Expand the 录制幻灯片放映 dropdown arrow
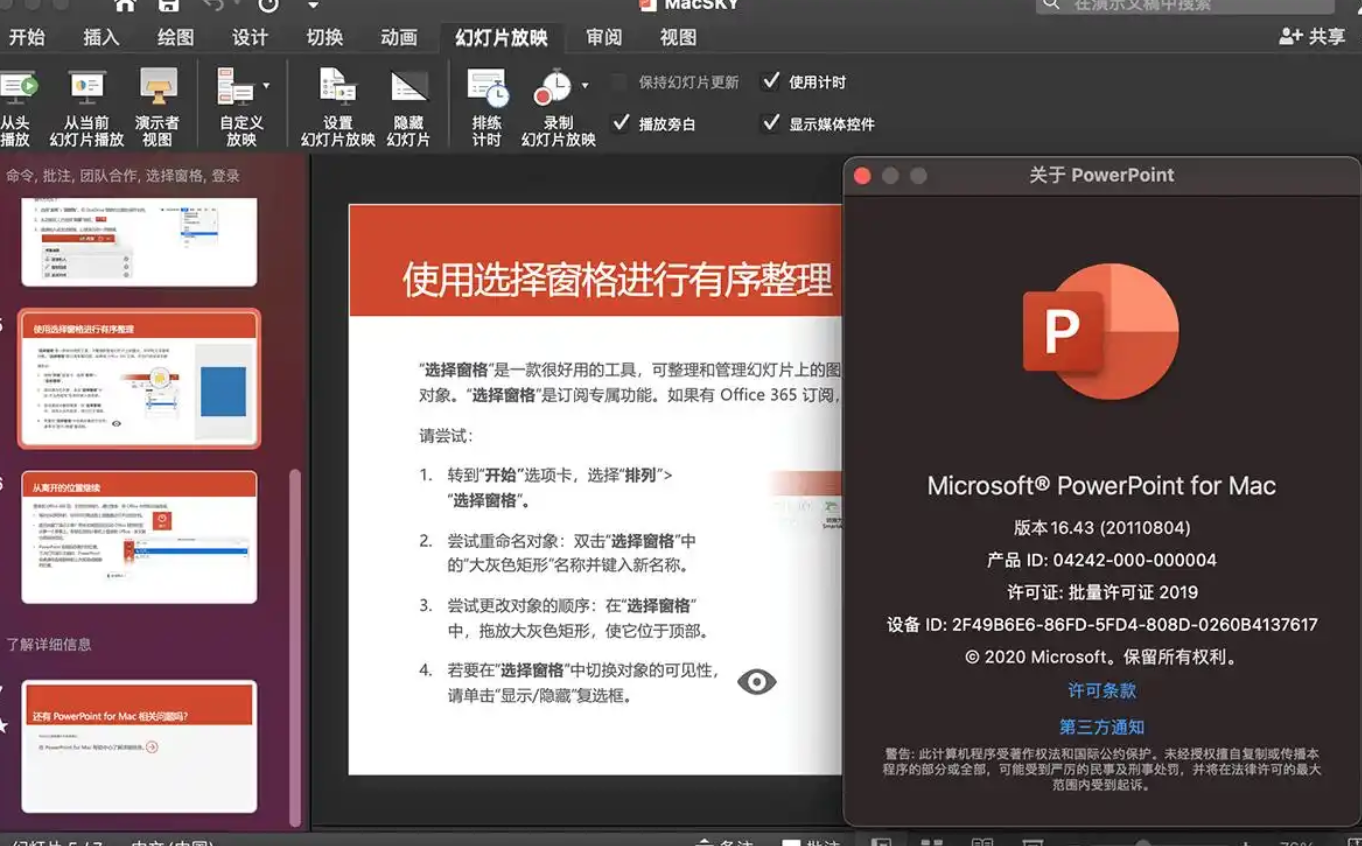The height and width of the screenshot is (846, 1362). tap(585, 86)
